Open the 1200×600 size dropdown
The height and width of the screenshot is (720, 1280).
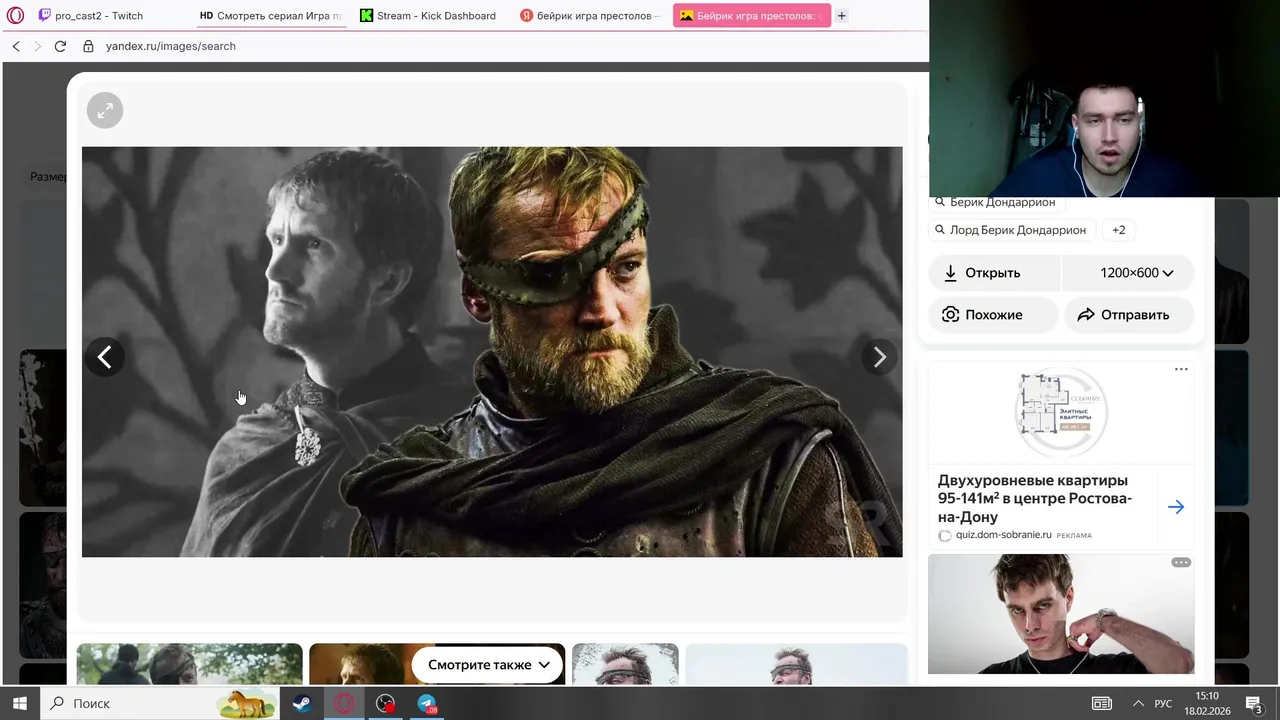(x=1128, y=272)
